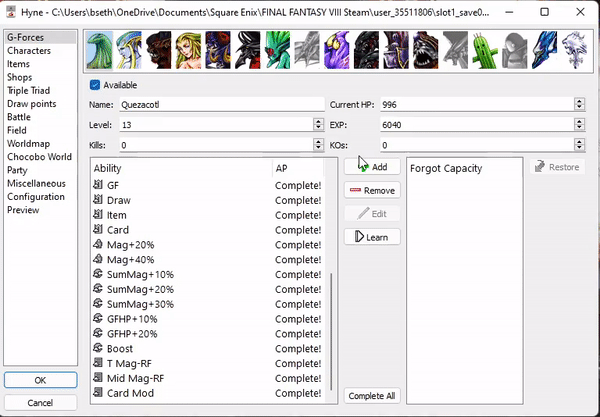Select the Cerberus GF portrait
The width and height of the screenshot is (600, 417).
(x=367, y=50)
